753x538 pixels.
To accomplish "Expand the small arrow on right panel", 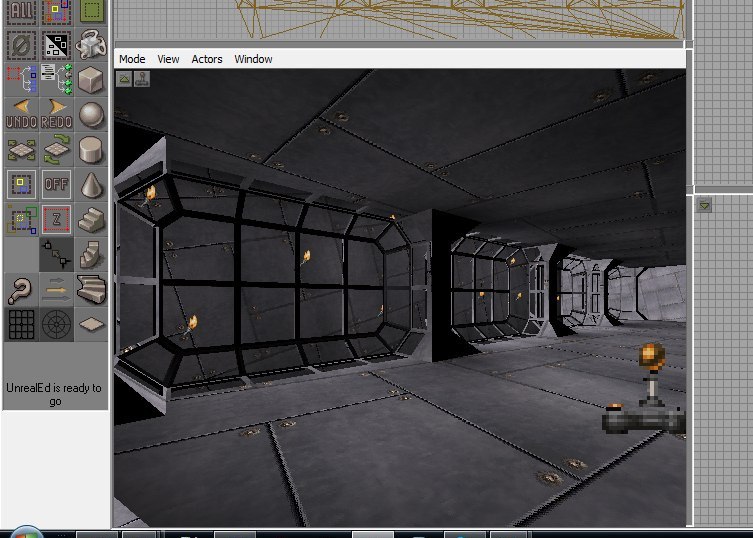I will (x=704, y=206).
